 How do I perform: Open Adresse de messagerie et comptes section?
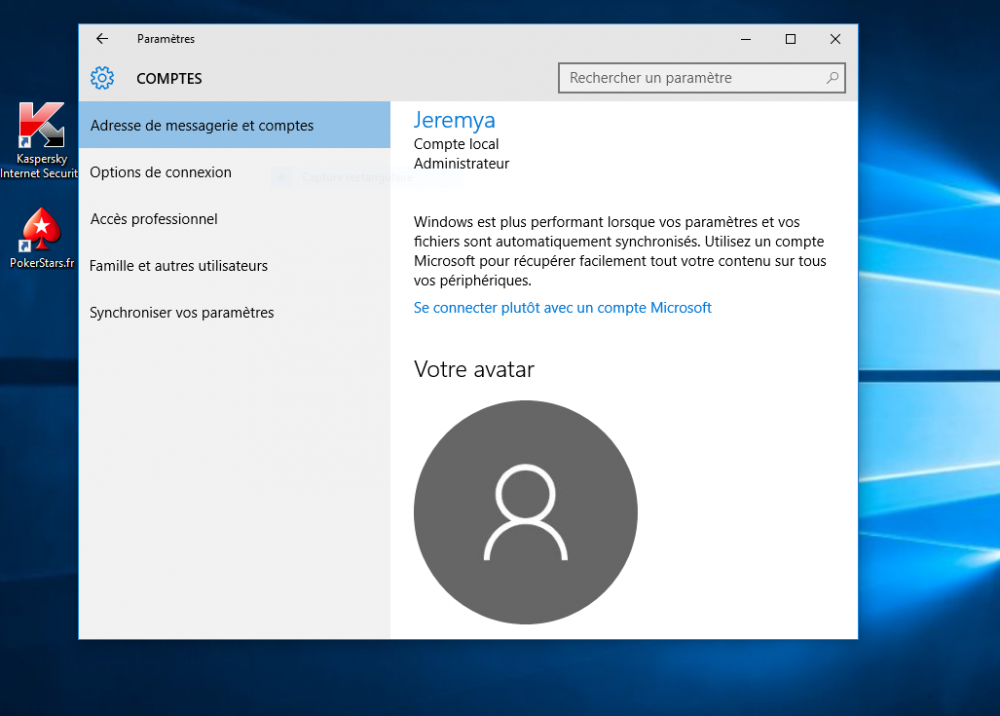tap(202, 126)
